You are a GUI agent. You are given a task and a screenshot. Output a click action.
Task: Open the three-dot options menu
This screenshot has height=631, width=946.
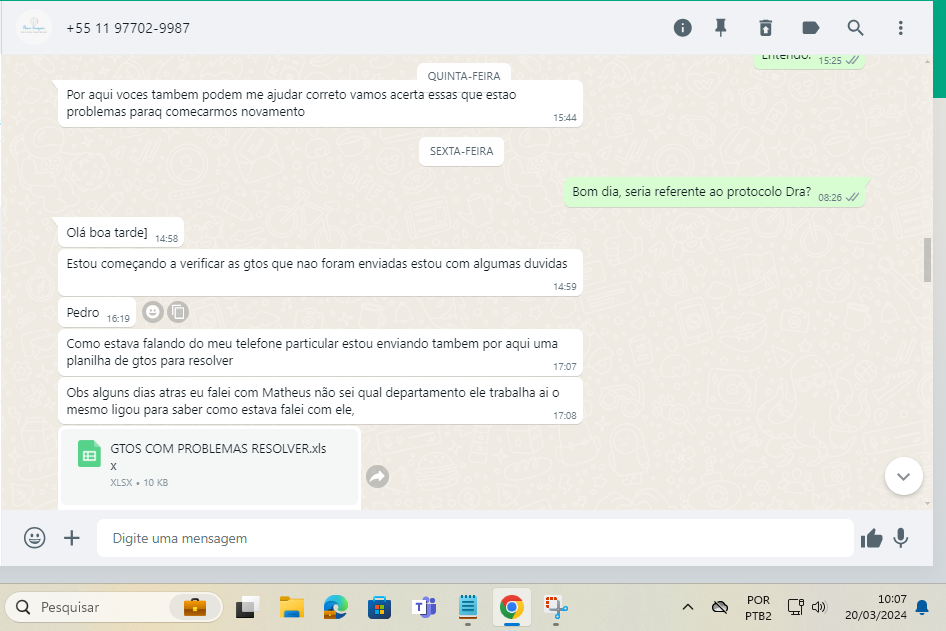coord(900,28)
